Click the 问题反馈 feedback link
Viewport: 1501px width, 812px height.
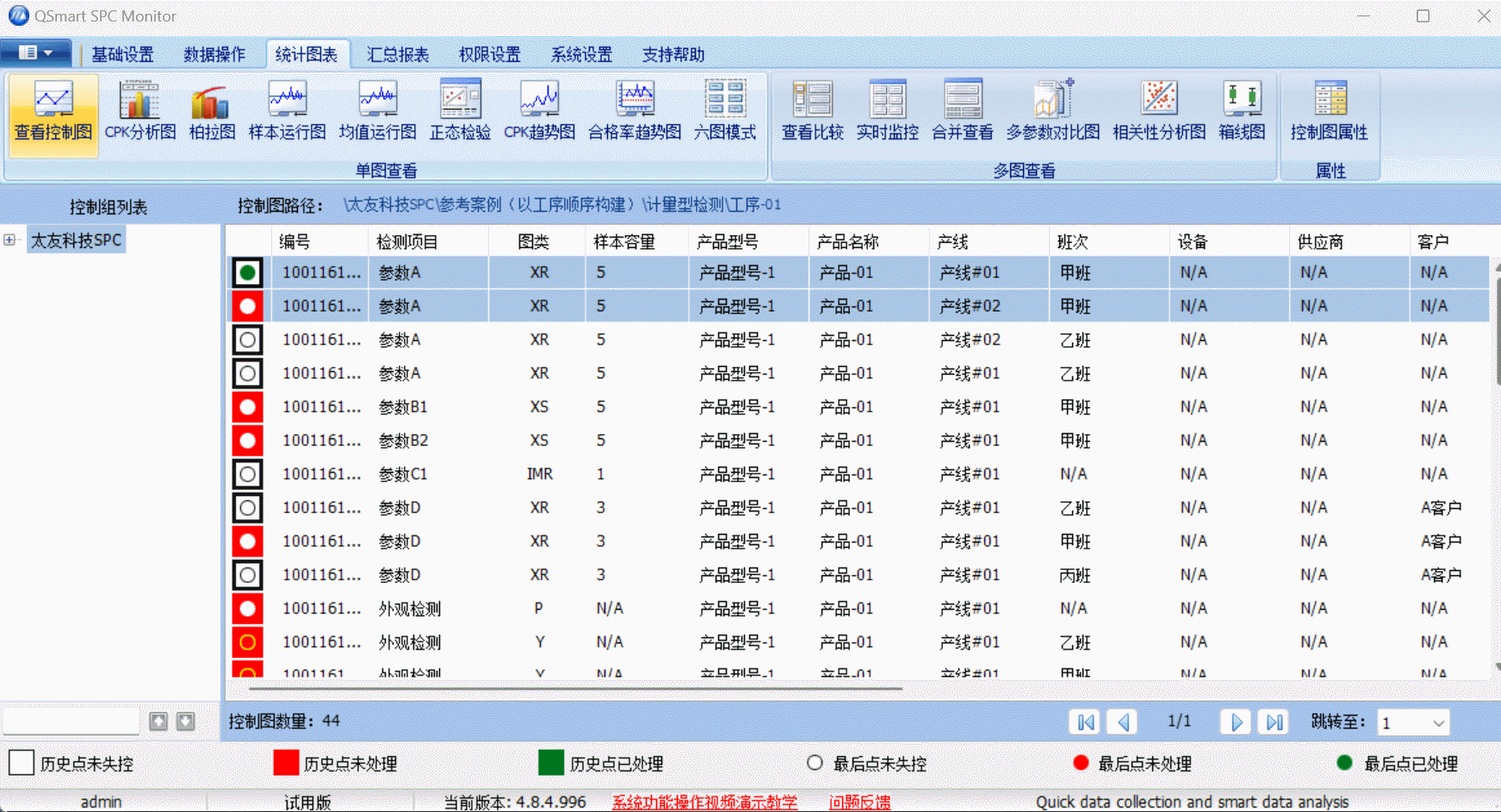[860, 802]
